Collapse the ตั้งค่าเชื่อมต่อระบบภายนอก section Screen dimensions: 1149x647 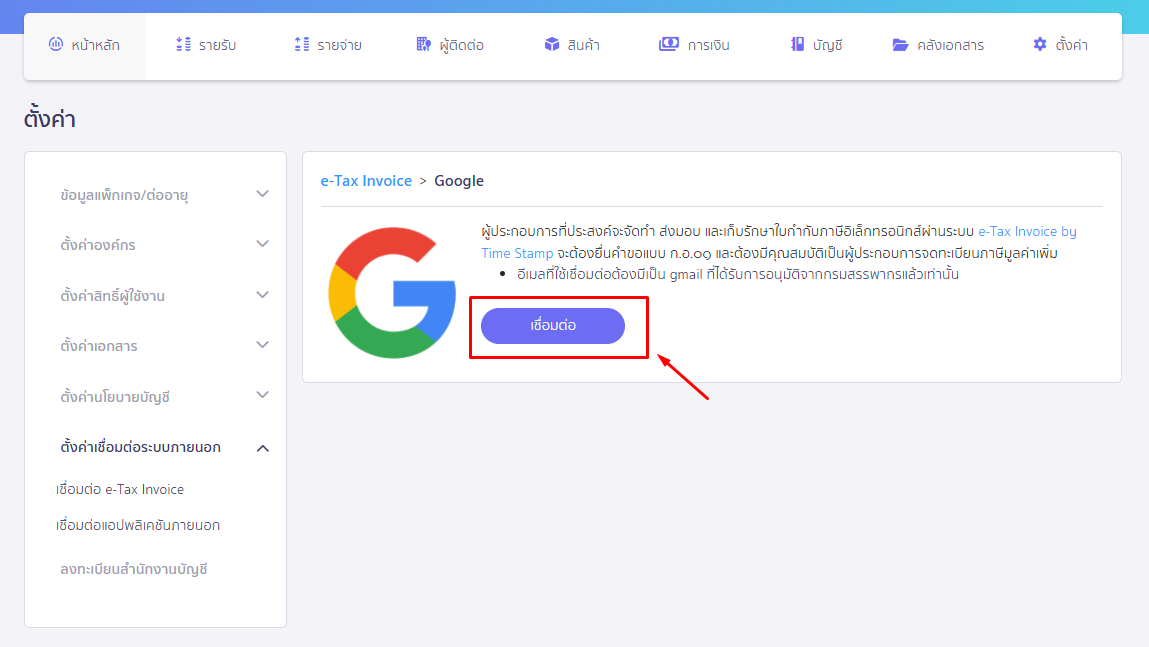click(x=155, y=447)
